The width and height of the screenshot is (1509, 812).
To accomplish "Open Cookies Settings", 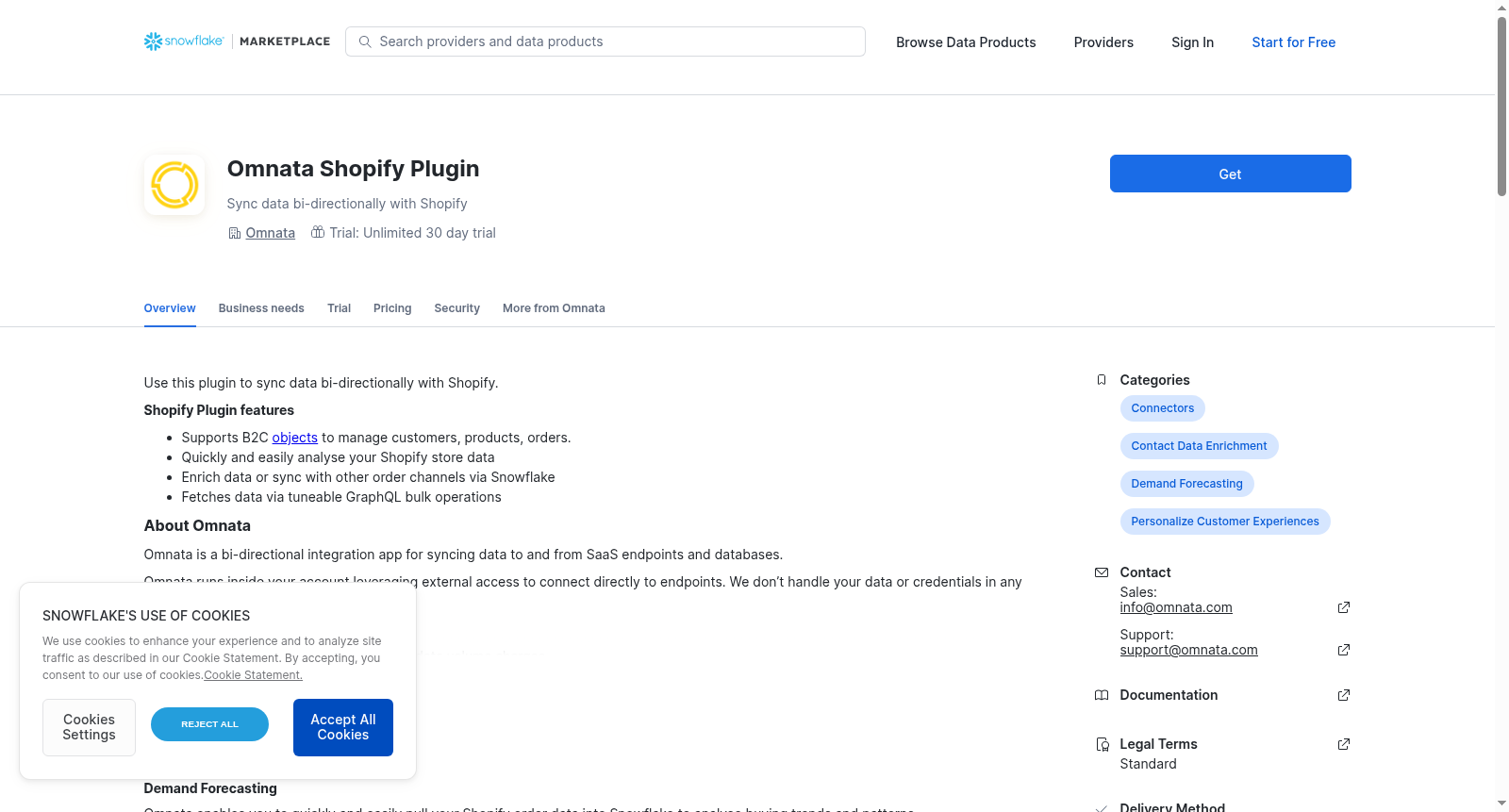I will pos(89,727).
